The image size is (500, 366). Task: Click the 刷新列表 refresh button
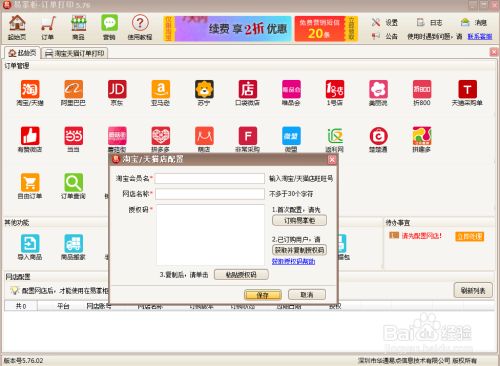(x=473, y=291)
